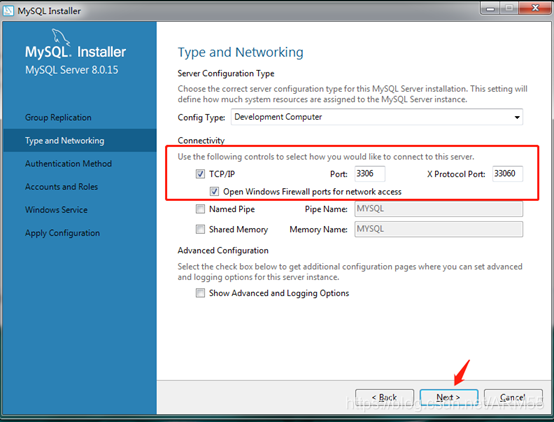Click the Server Configuration Type label
This screenshot has width=554, height=422.
coord(226,74)
